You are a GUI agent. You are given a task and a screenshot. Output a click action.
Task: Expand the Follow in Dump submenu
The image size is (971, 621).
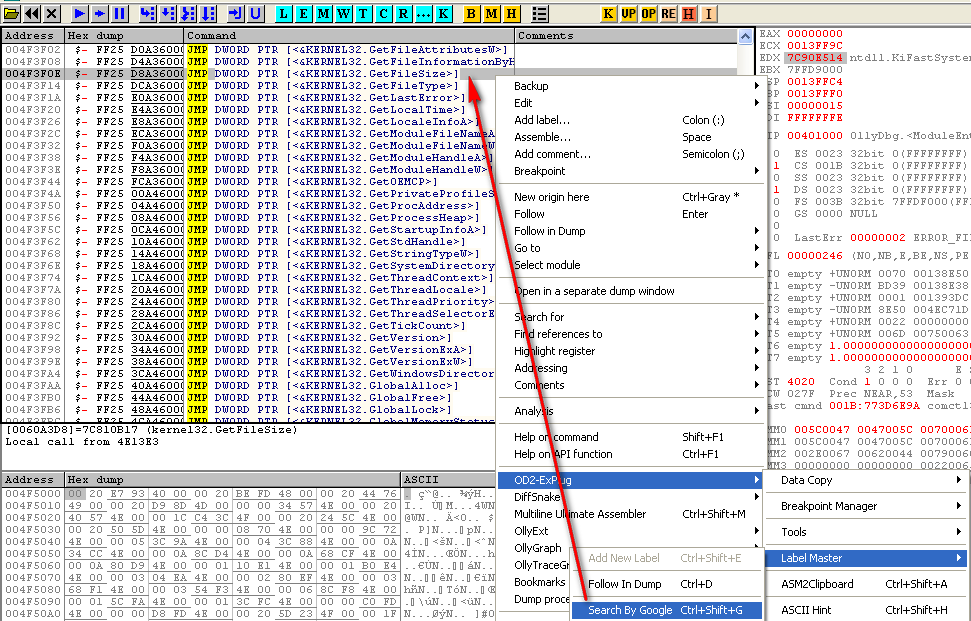click(630, 231)
